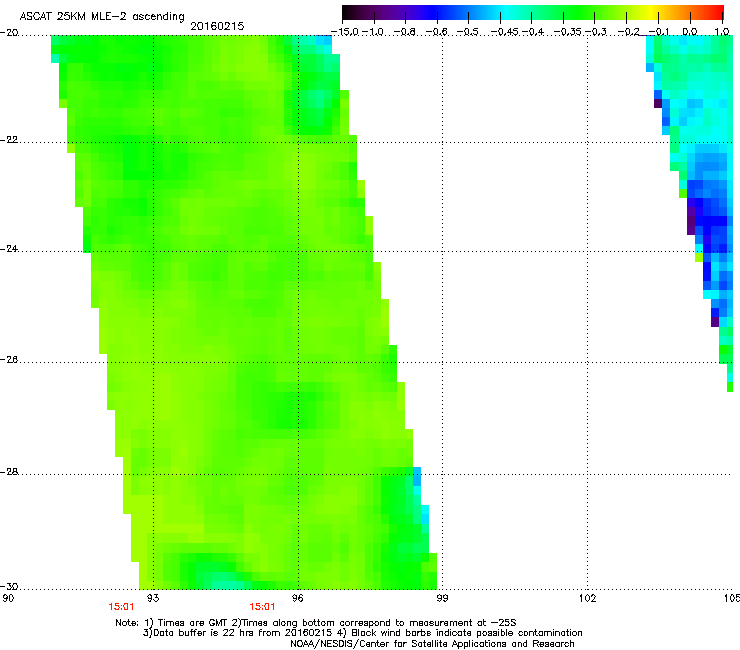Click the -0.35 colorbar label
Image resolution: width=740 pixels, height=650 pixels.
pos(568,32)
